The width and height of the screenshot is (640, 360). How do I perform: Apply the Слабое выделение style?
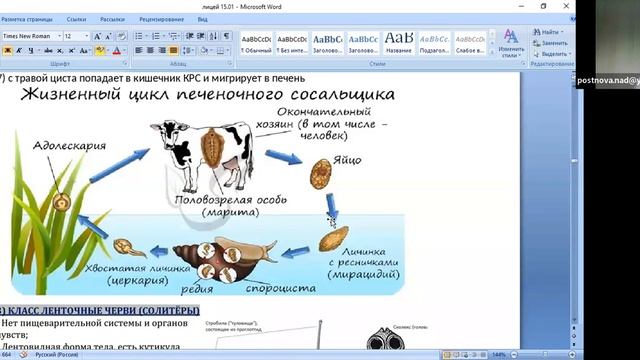pyautogui.click(x=470, y=43)
